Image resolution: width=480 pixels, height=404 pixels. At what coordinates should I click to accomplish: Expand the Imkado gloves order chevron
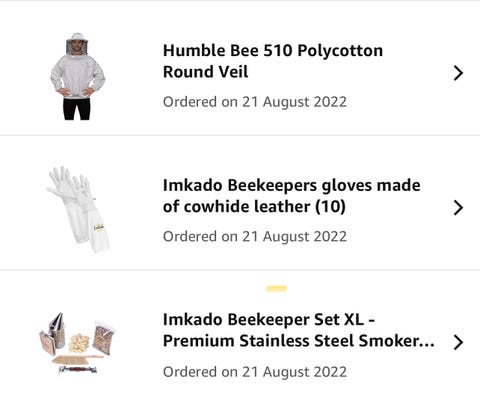click(x=458, y=208)
